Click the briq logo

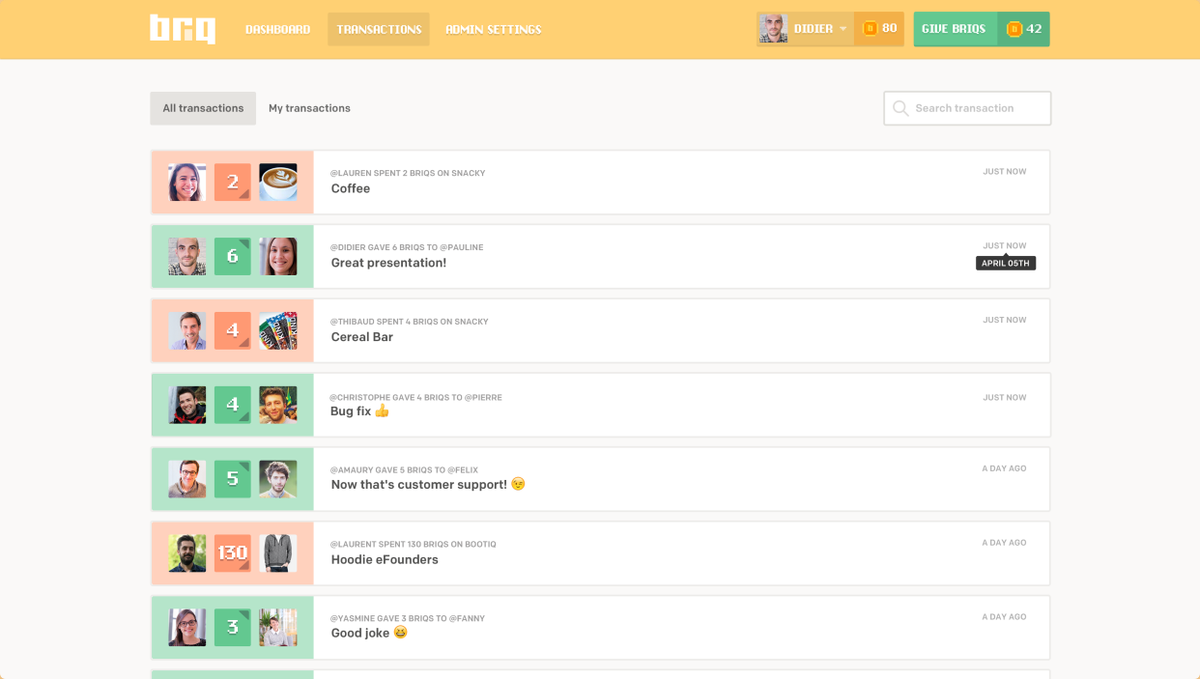tap(183, 29)
